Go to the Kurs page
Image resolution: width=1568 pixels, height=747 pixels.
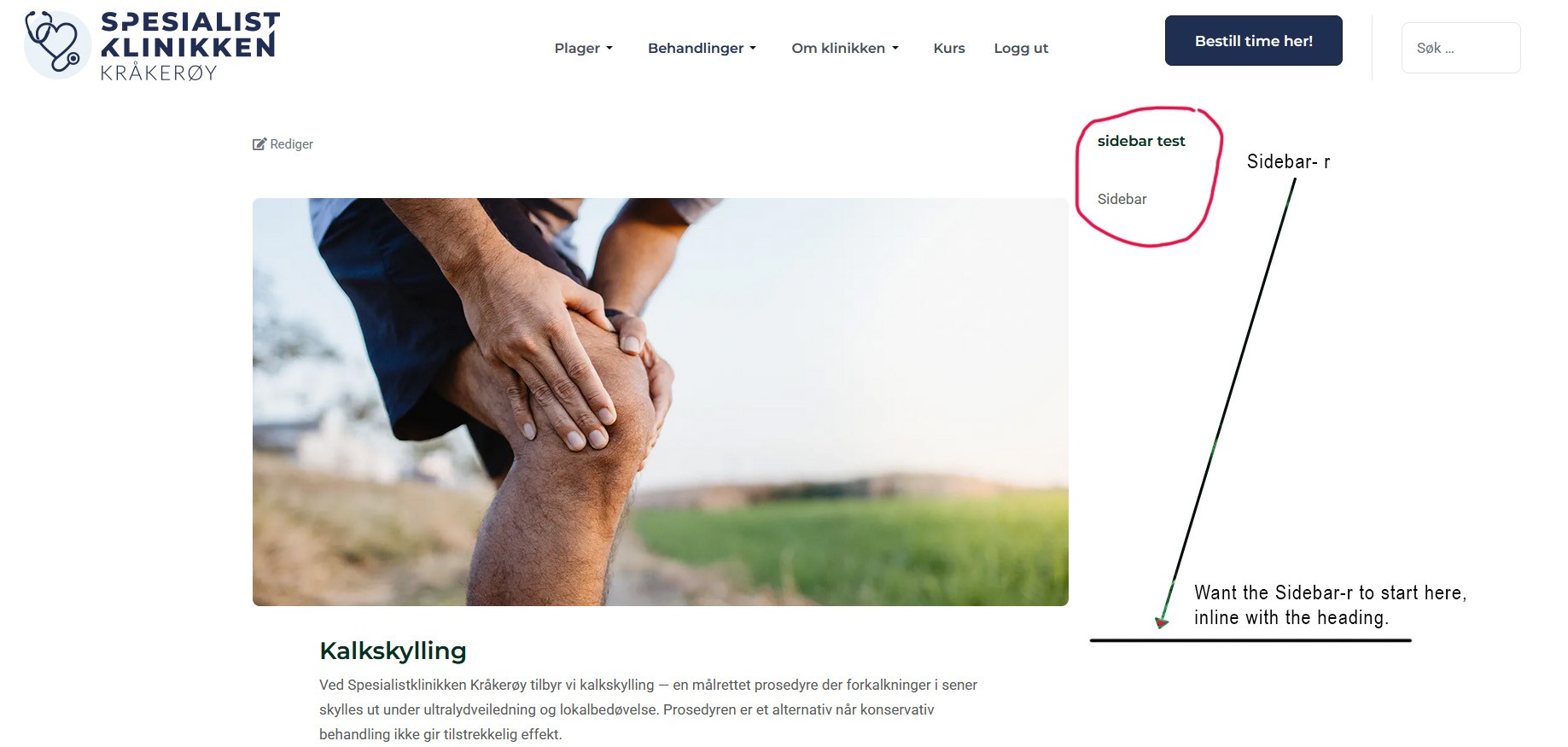click(x=949, y=49)
